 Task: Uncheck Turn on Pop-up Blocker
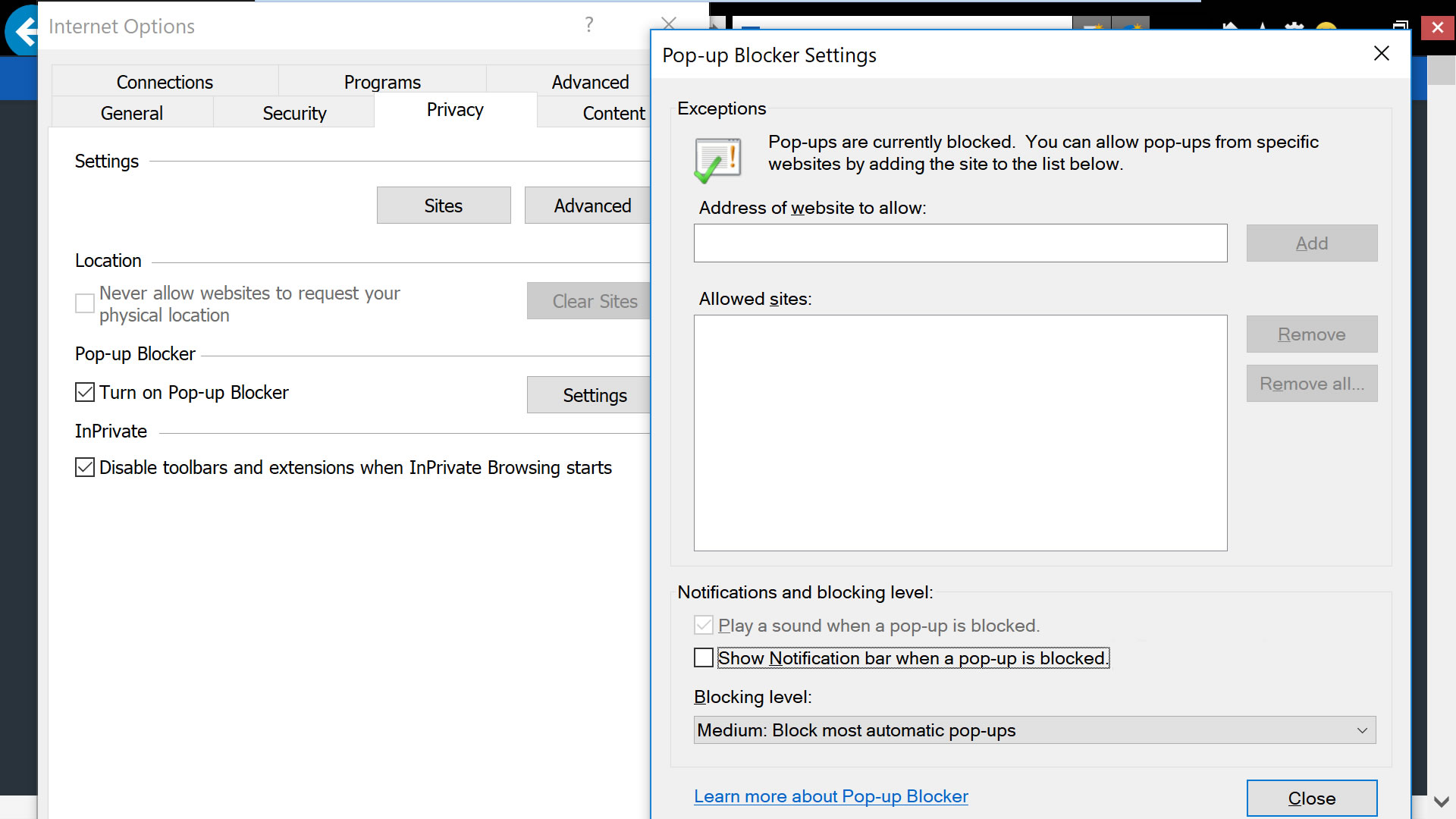pos(85,392)
